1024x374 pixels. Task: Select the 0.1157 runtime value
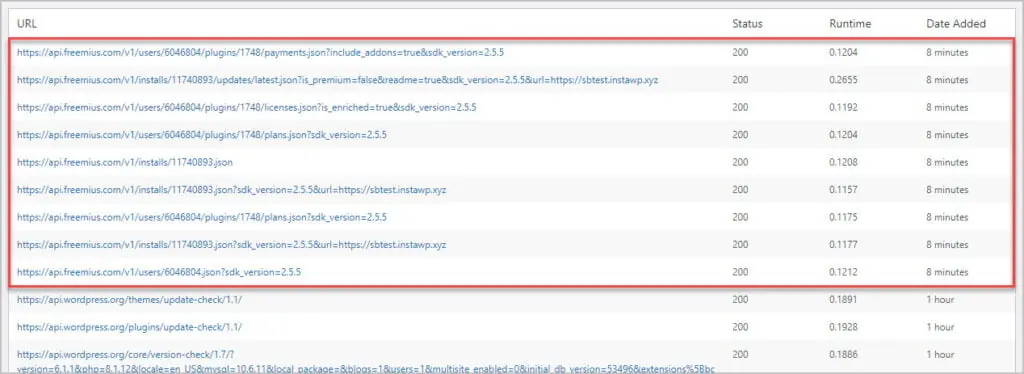tap(843, 189)
